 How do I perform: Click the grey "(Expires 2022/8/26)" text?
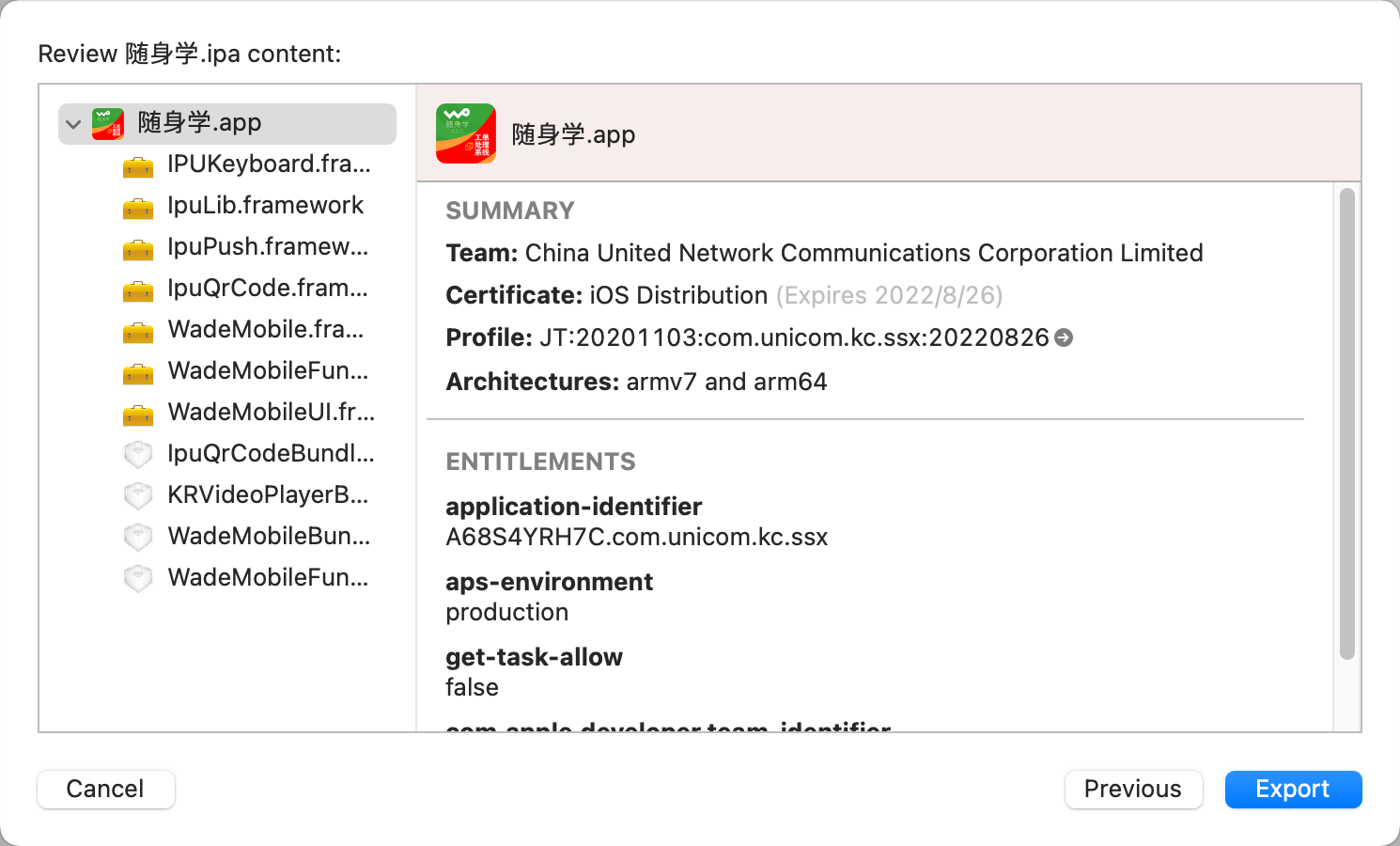coord(889,295)
